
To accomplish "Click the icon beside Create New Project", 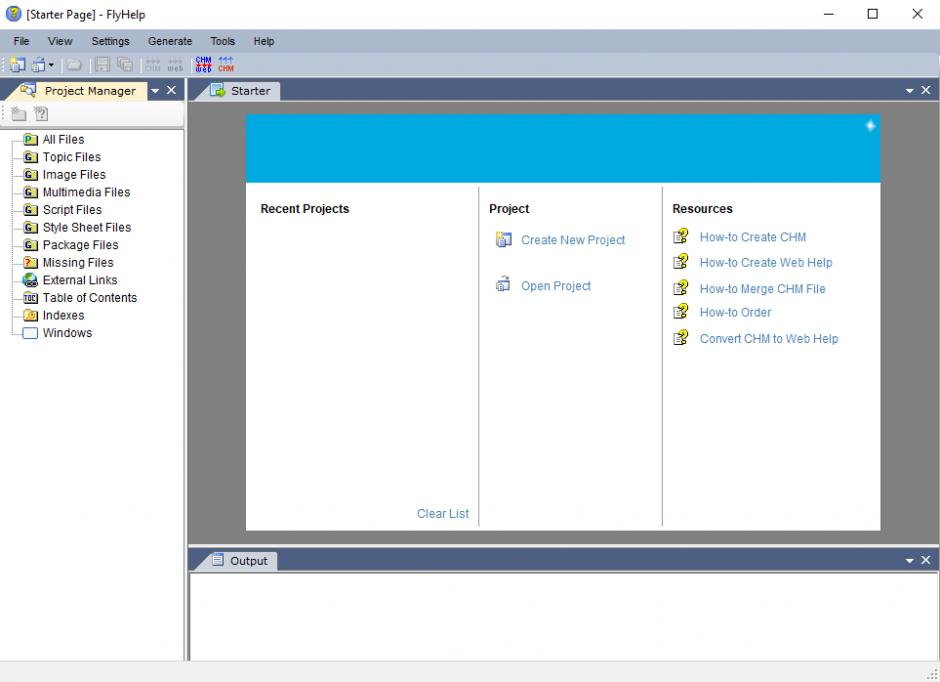I will (504, 239).
